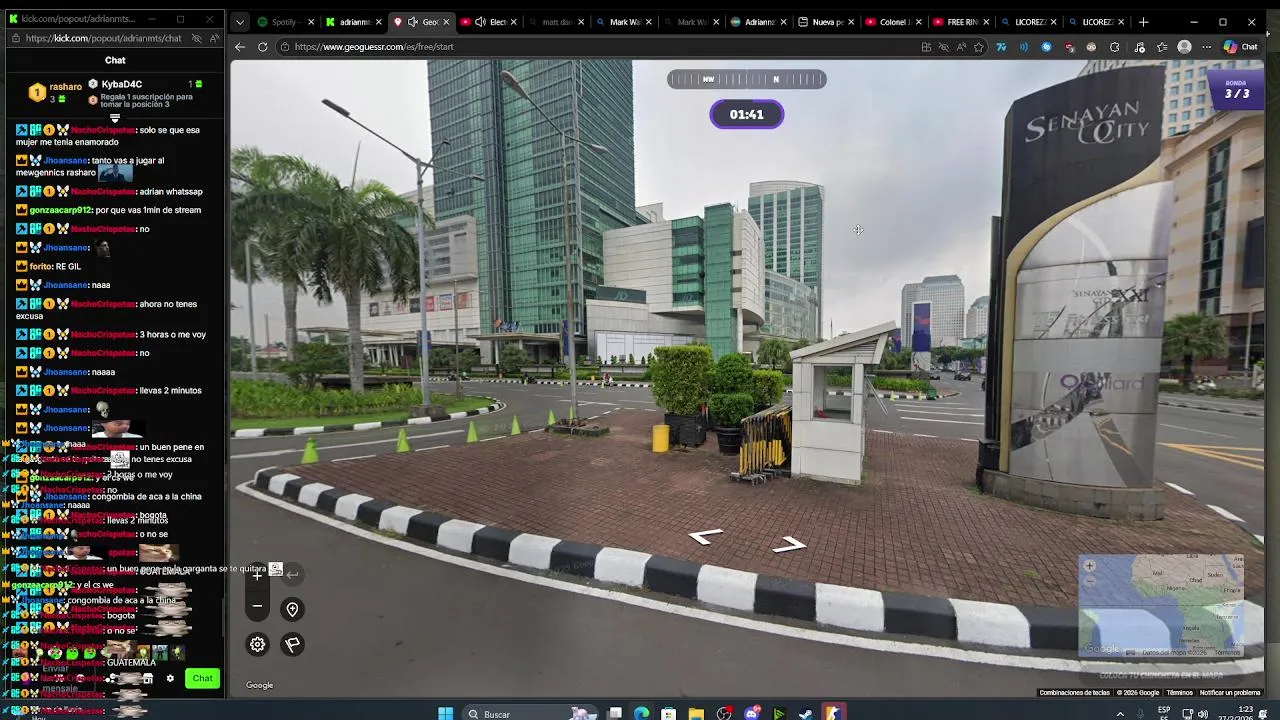Mute the GeoGuessr tab audio
The height and width of the screenshot is (720, 1280).
coord(412,22)
